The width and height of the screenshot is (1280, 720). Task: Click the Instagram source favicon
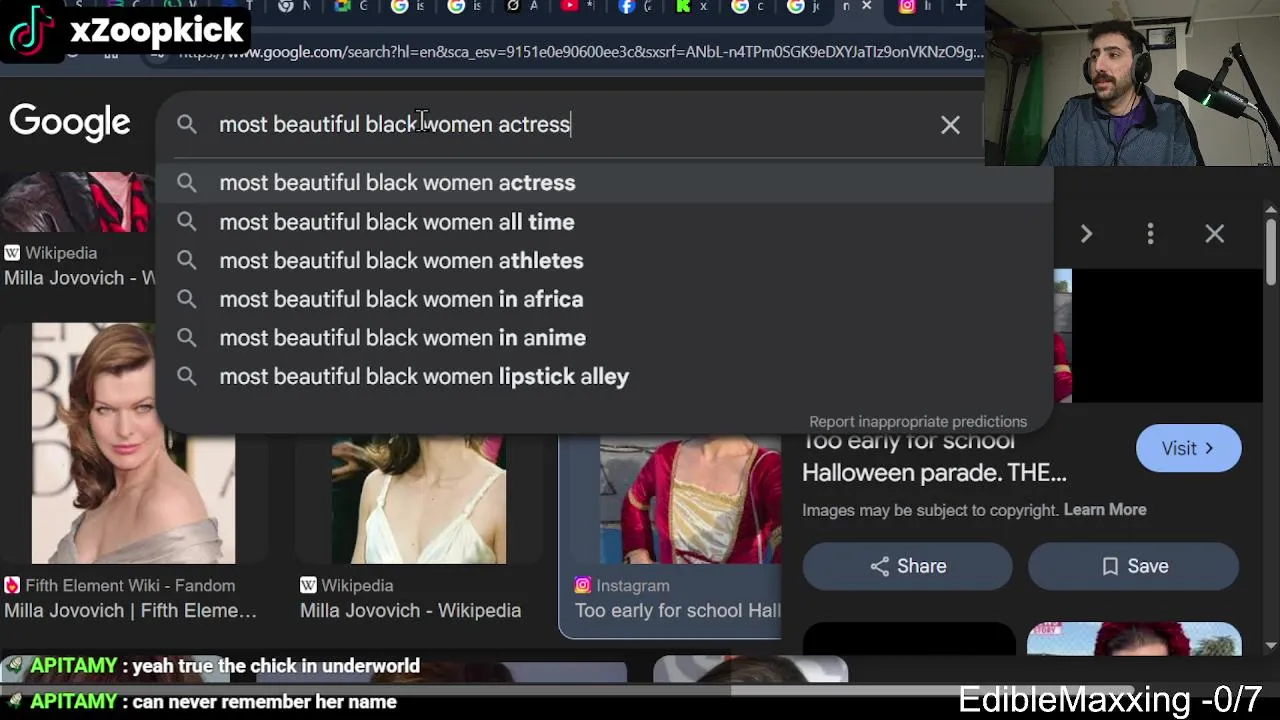pos(583,586)
